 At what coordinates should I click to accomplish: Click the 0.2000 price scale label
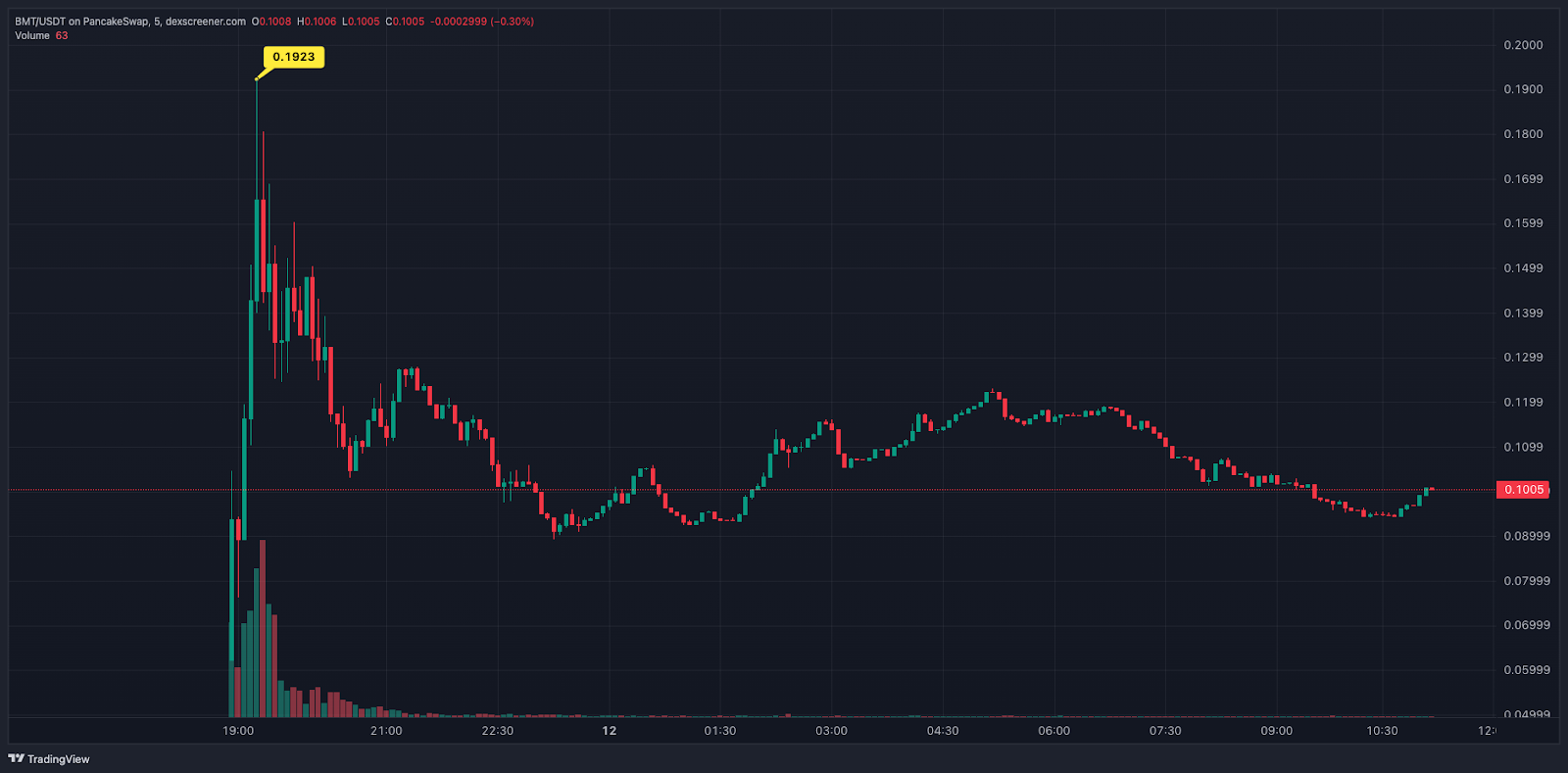tap(1523, 45)
